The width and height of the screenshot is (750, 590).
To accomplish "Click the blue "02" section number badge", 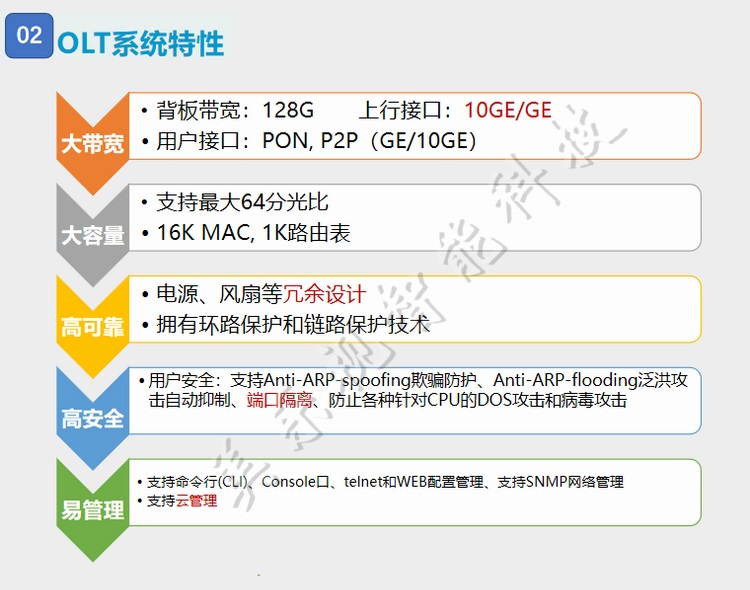I will (30, 36).
